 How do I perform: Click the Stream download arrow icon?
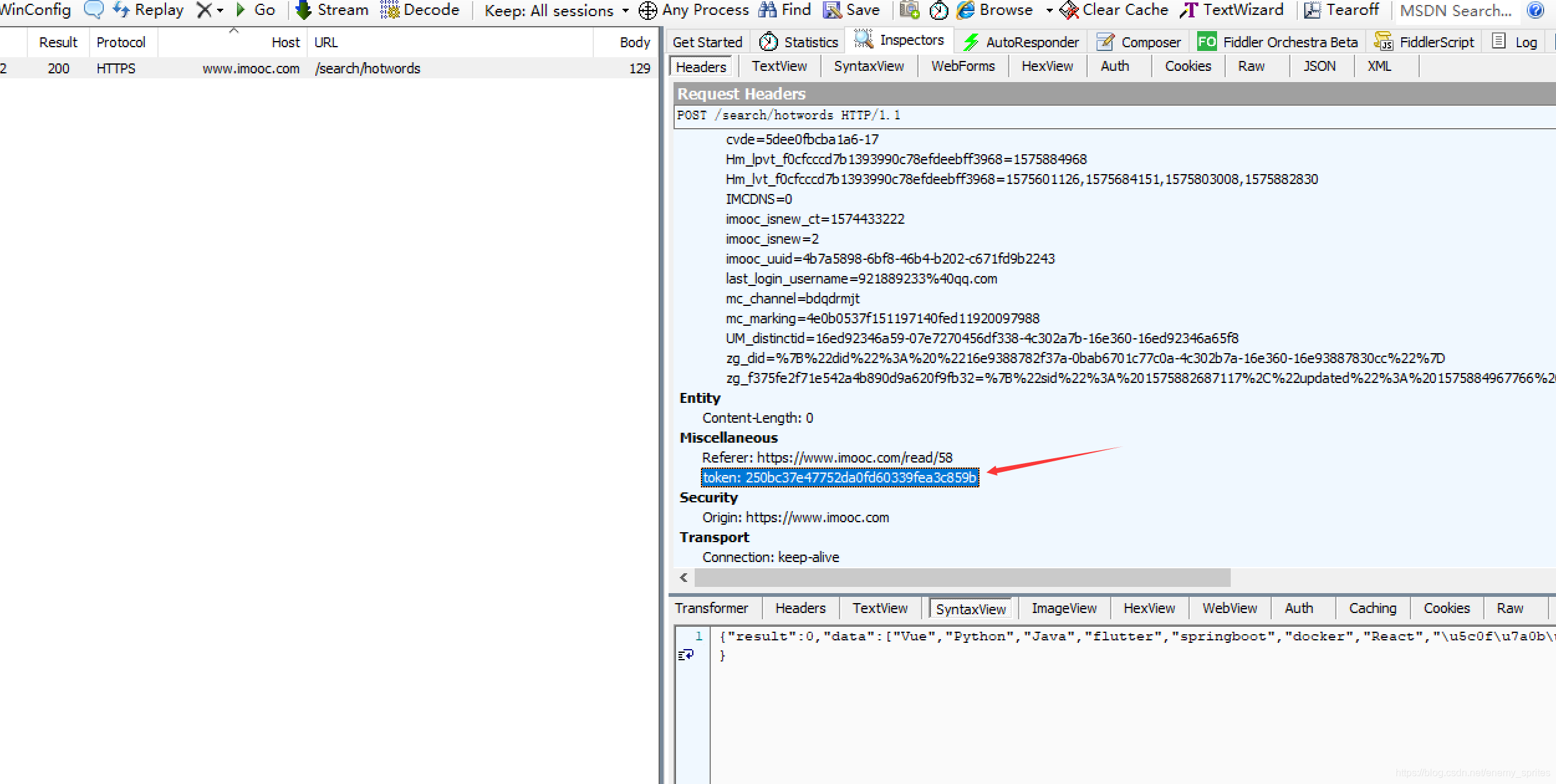[x=303, y=10]
